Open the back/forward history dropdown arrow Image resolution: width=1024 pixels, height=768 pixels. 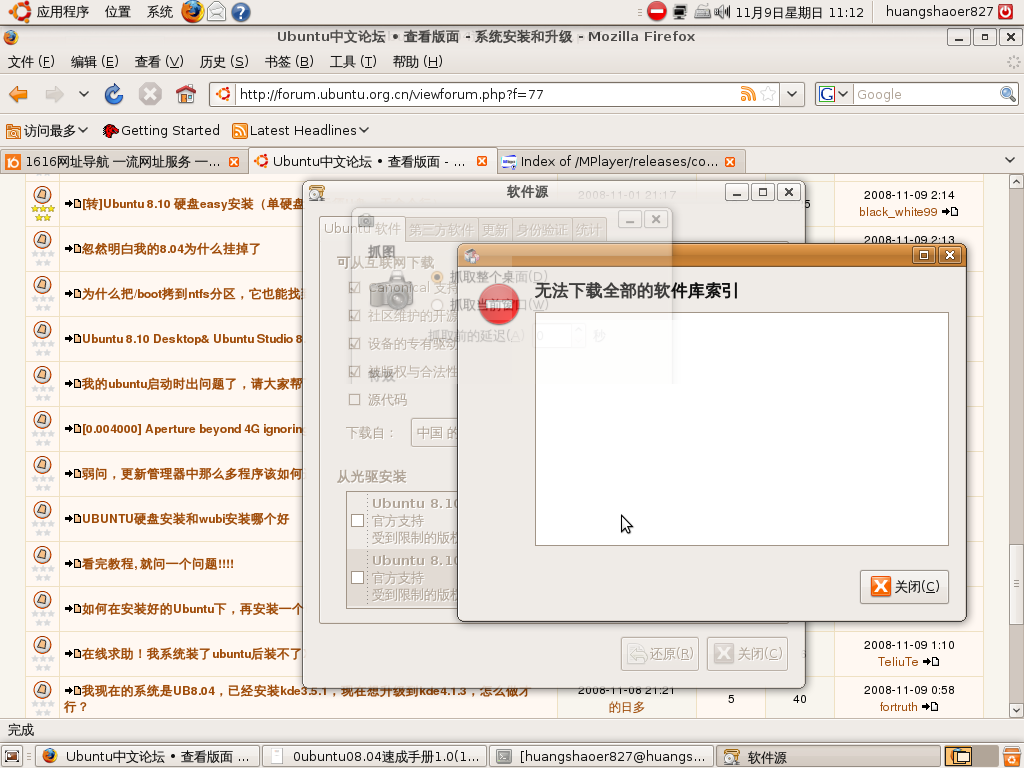point(84,94)
